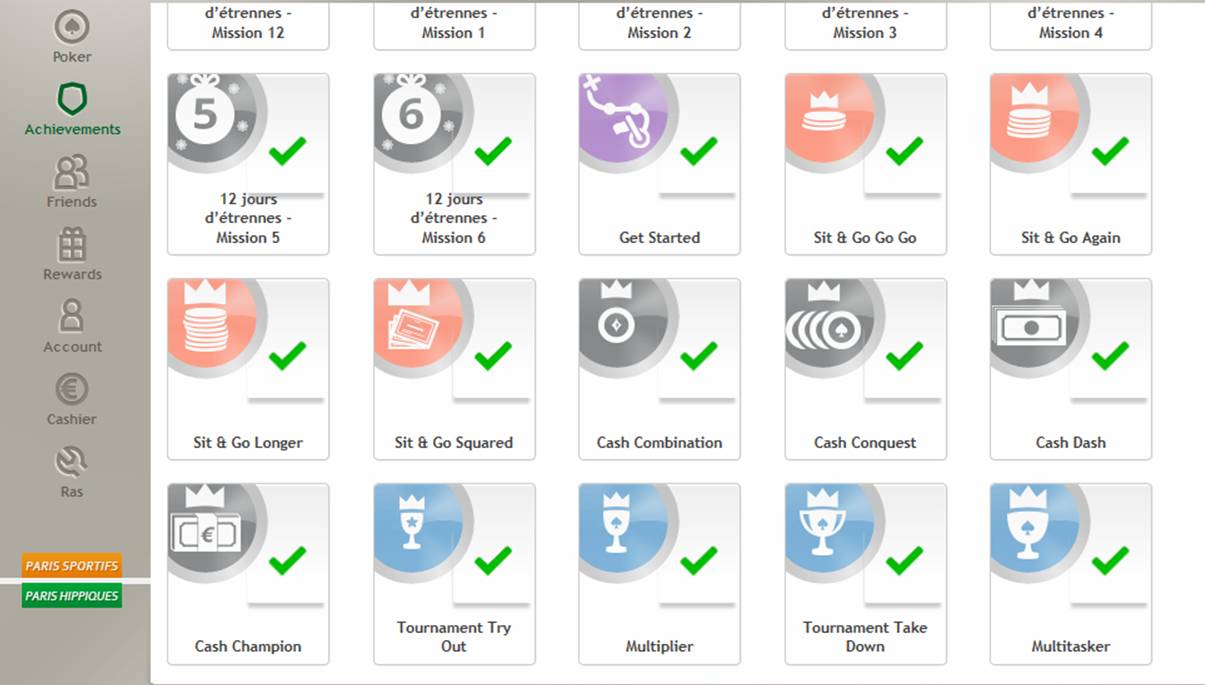
Task: Click the Cash Champion euro banknote badge
Action: point(210,528)
